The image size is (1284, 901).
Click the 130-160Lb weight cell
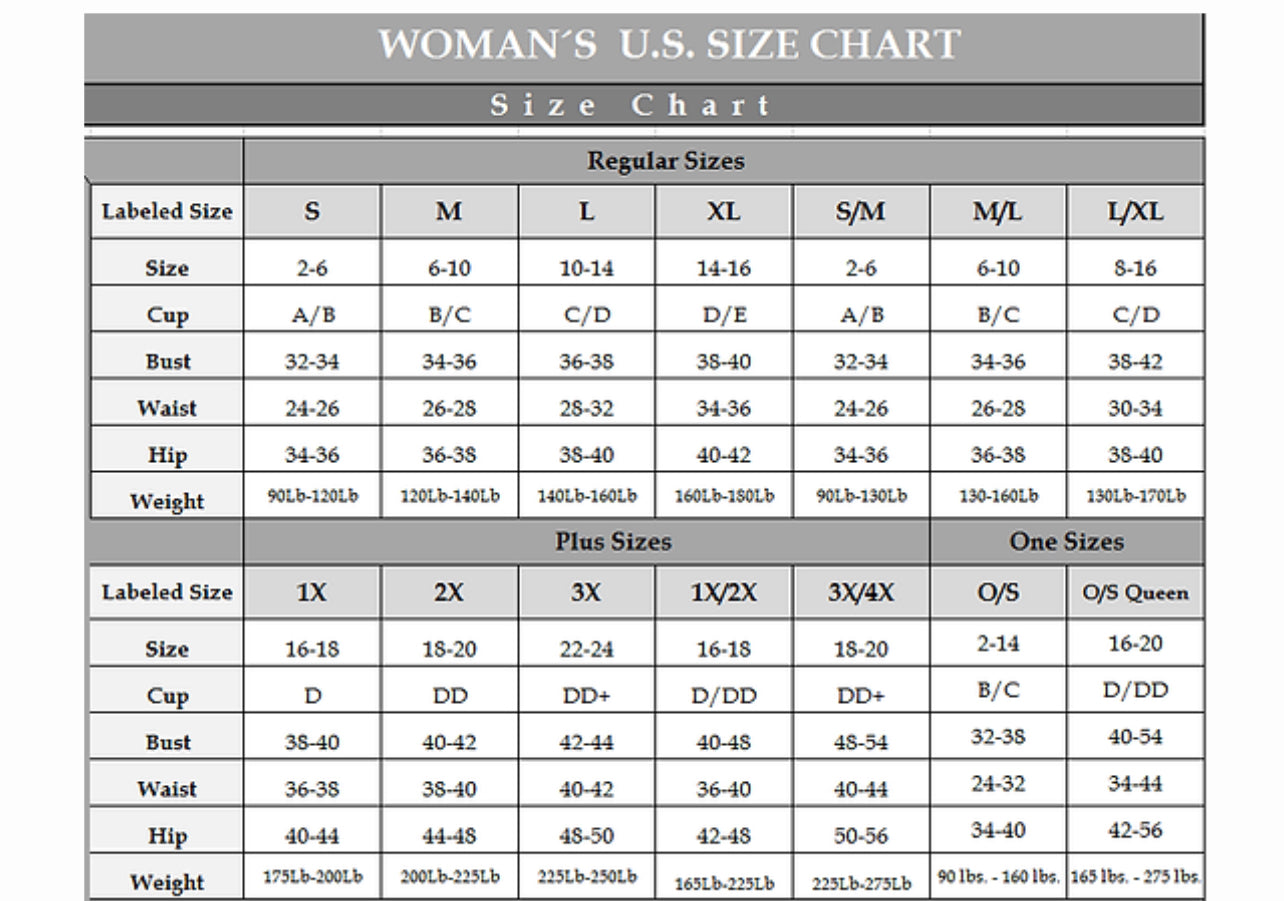(998, 496)
